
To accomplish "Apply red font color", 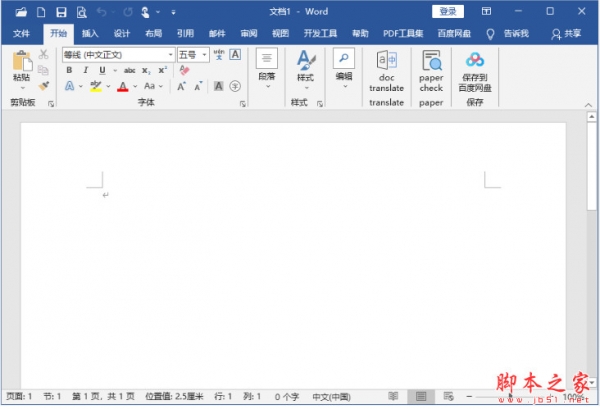I will pos(122,86).
